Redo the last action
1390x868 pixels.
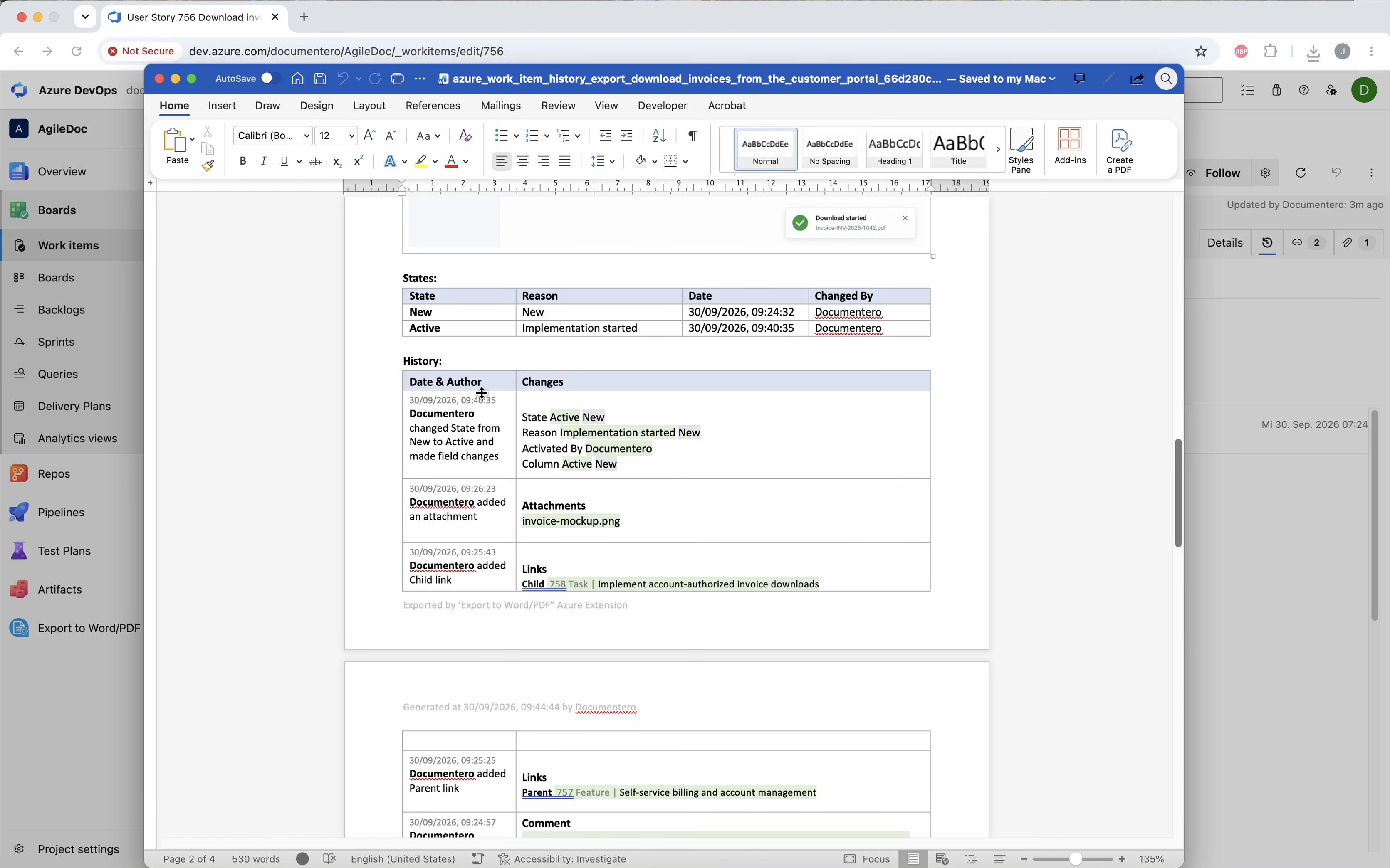coord(375,79)
